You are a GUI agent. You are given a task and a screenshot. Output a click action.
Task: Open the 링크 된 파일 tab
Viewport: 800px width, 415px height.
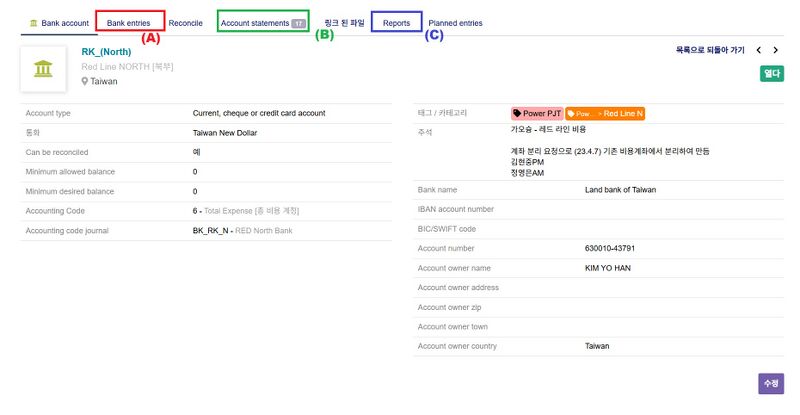pyautogui.click(x=344, y=23)
